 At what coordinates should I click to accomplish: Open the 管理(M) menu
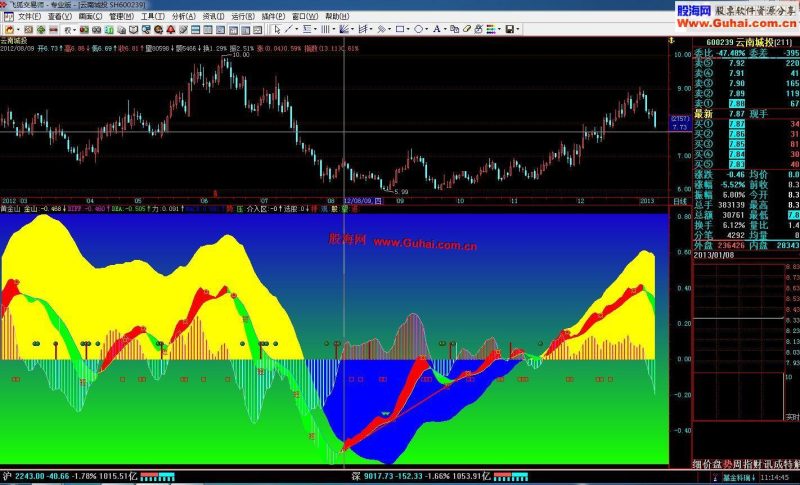point(121,17)
